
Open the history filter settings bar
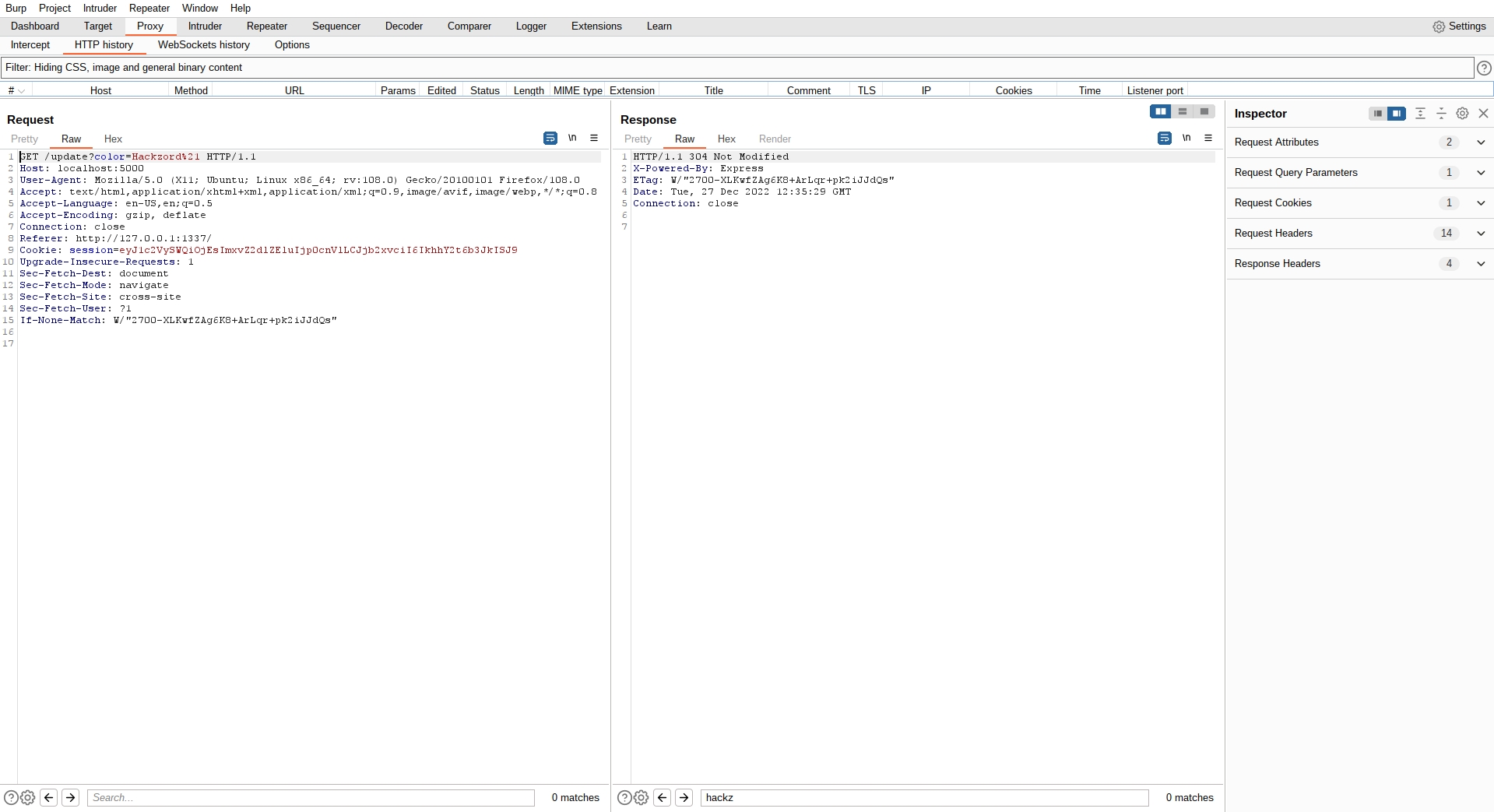736,68
